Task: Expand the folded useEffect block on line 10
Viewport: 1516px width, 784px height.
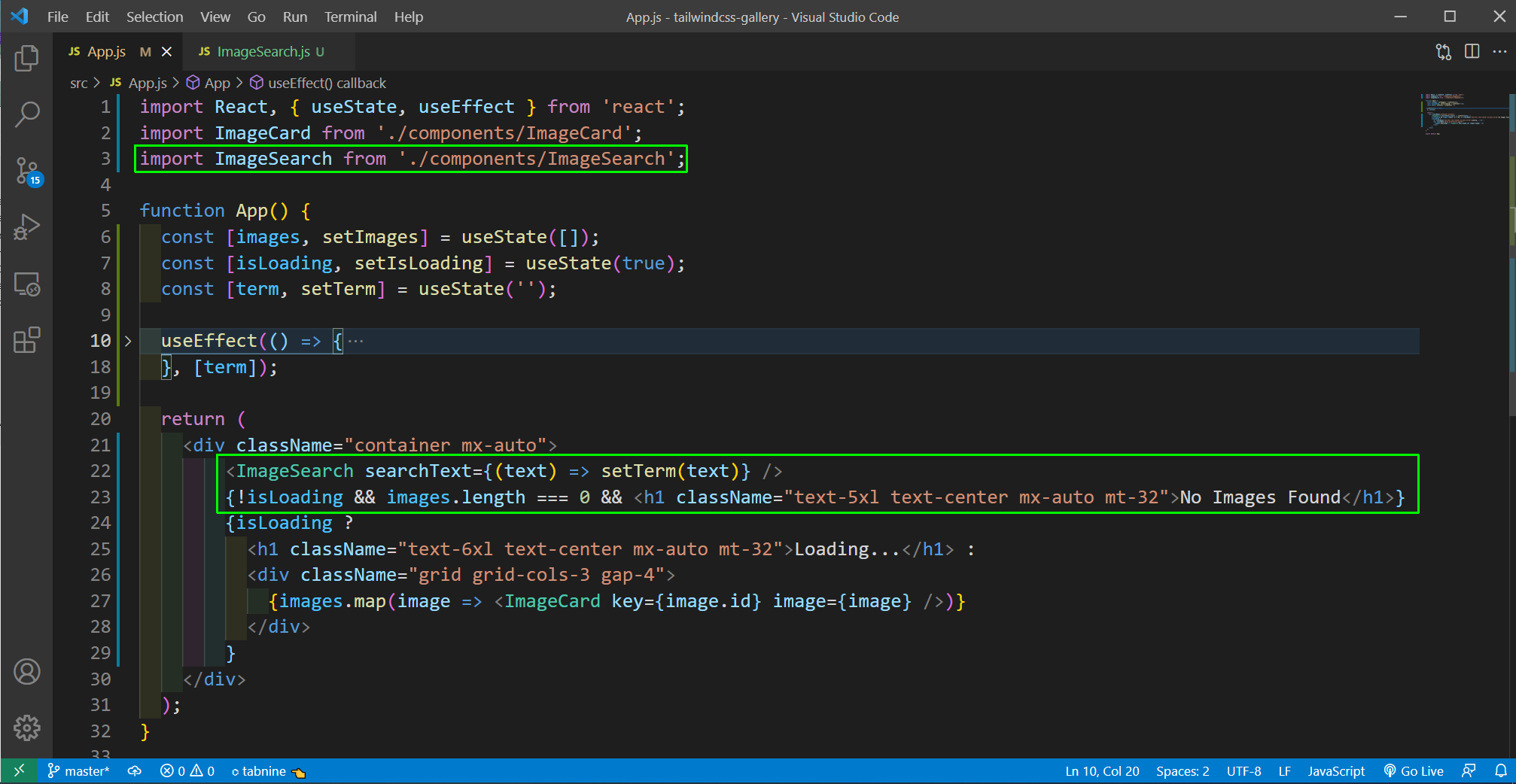Action: (128, 341)
